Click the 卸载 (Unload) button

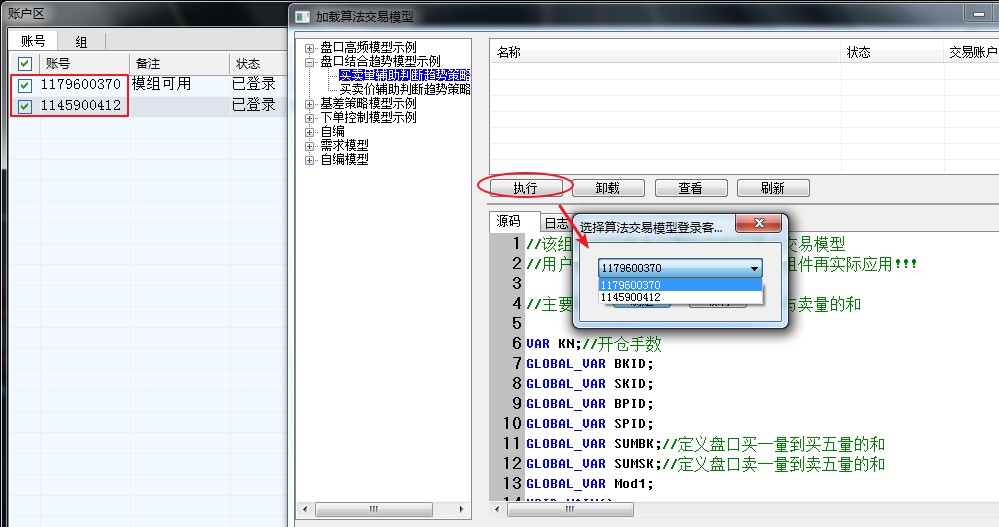point(608,188)
